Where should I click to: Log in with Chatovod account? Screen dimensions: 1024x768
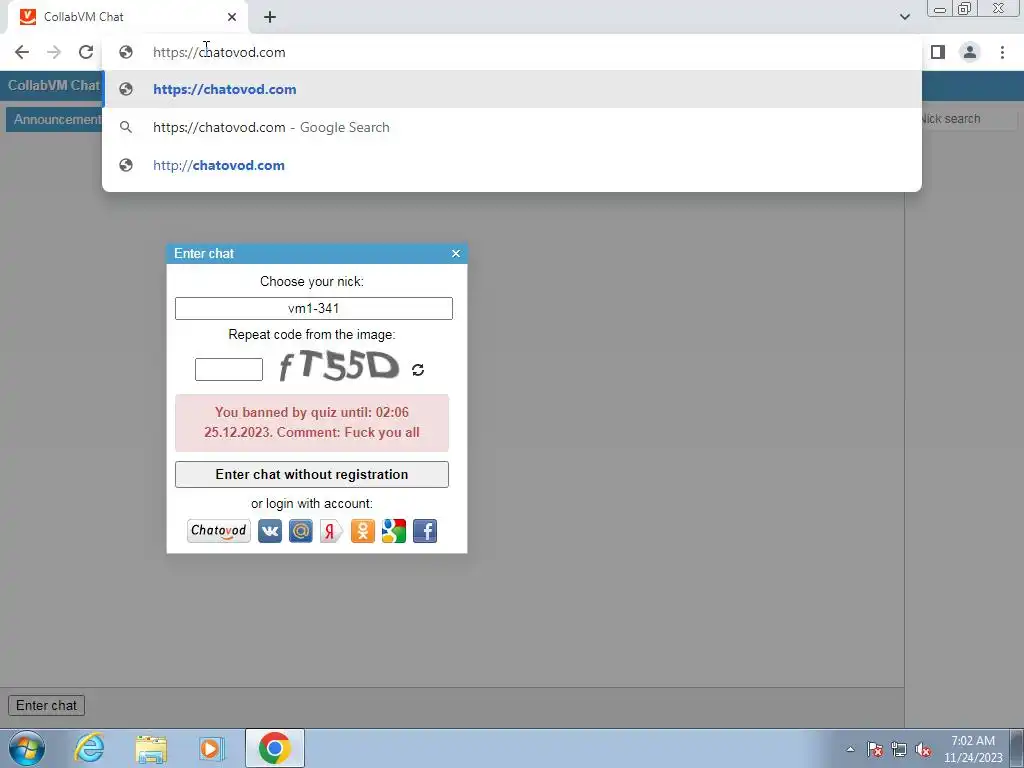coord(219,531)
